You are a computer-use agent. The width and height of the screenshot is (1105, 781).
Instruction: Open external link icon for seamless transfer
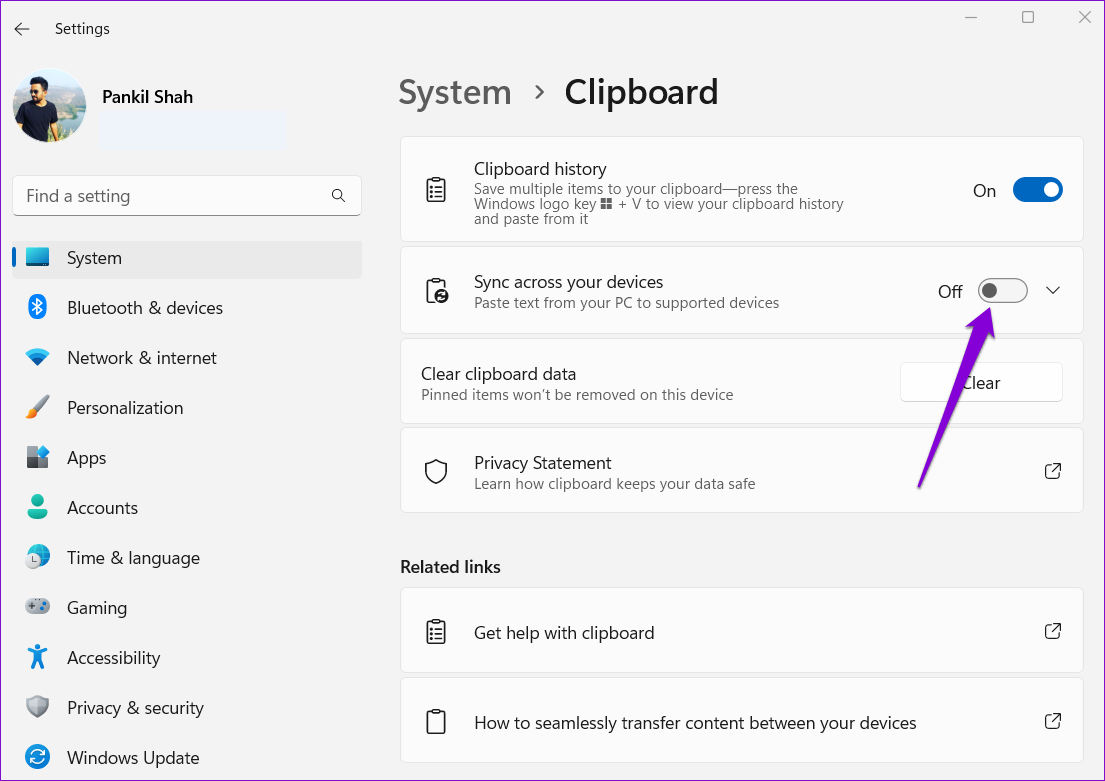tap(1053, 721)
